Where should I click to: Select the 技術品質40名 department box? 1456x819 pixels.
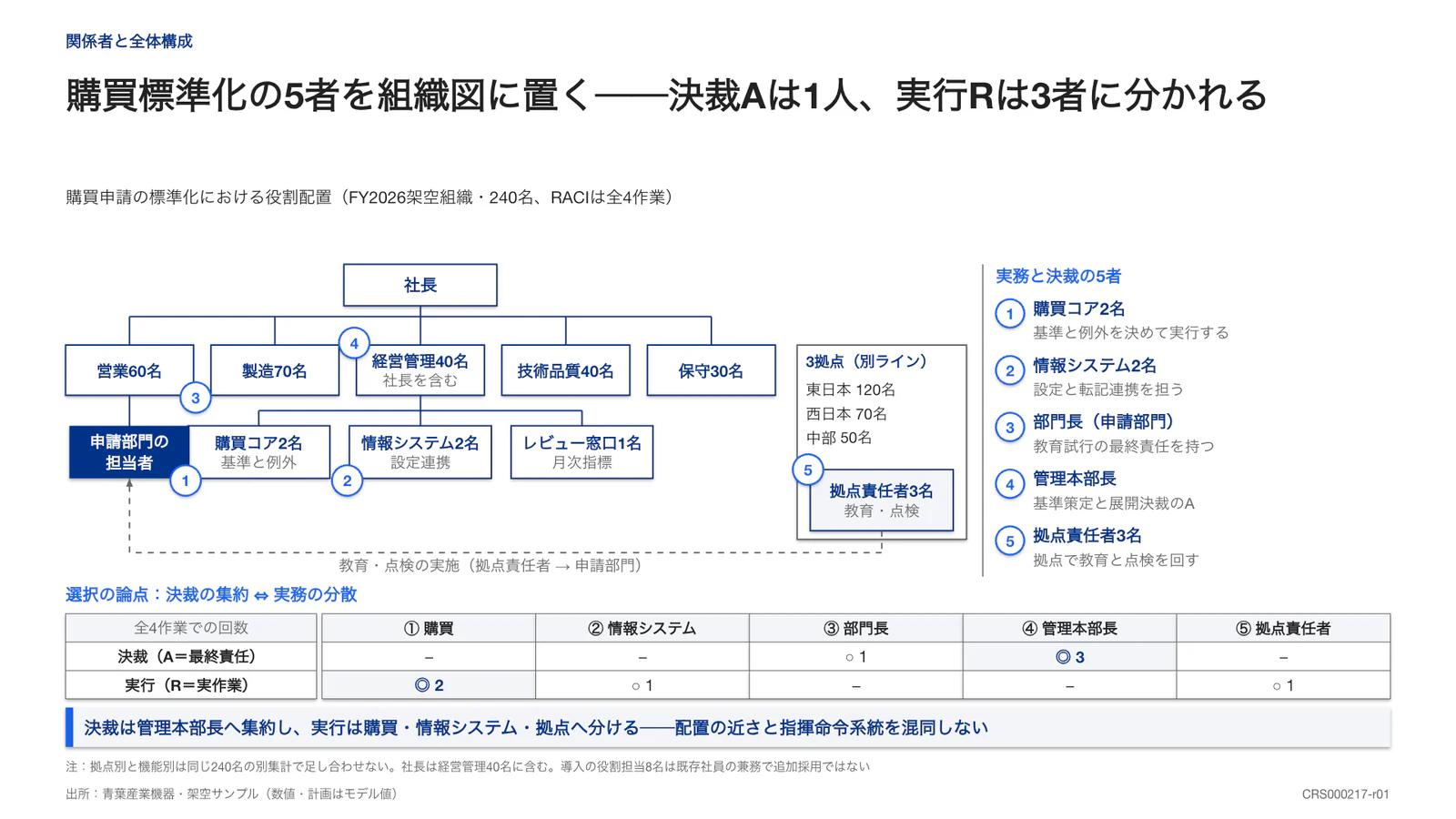565,370
